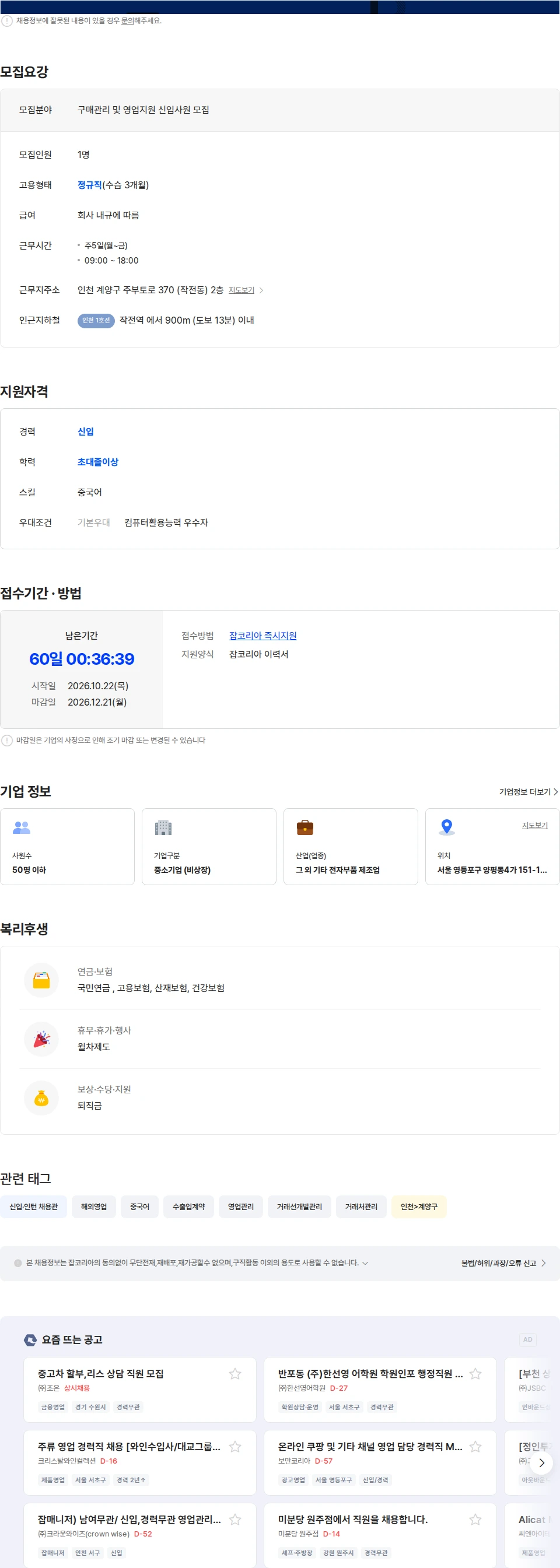Click the 정규직 employment type link
This screenshot has width=560, height=1568.
[x=89, y=185]
